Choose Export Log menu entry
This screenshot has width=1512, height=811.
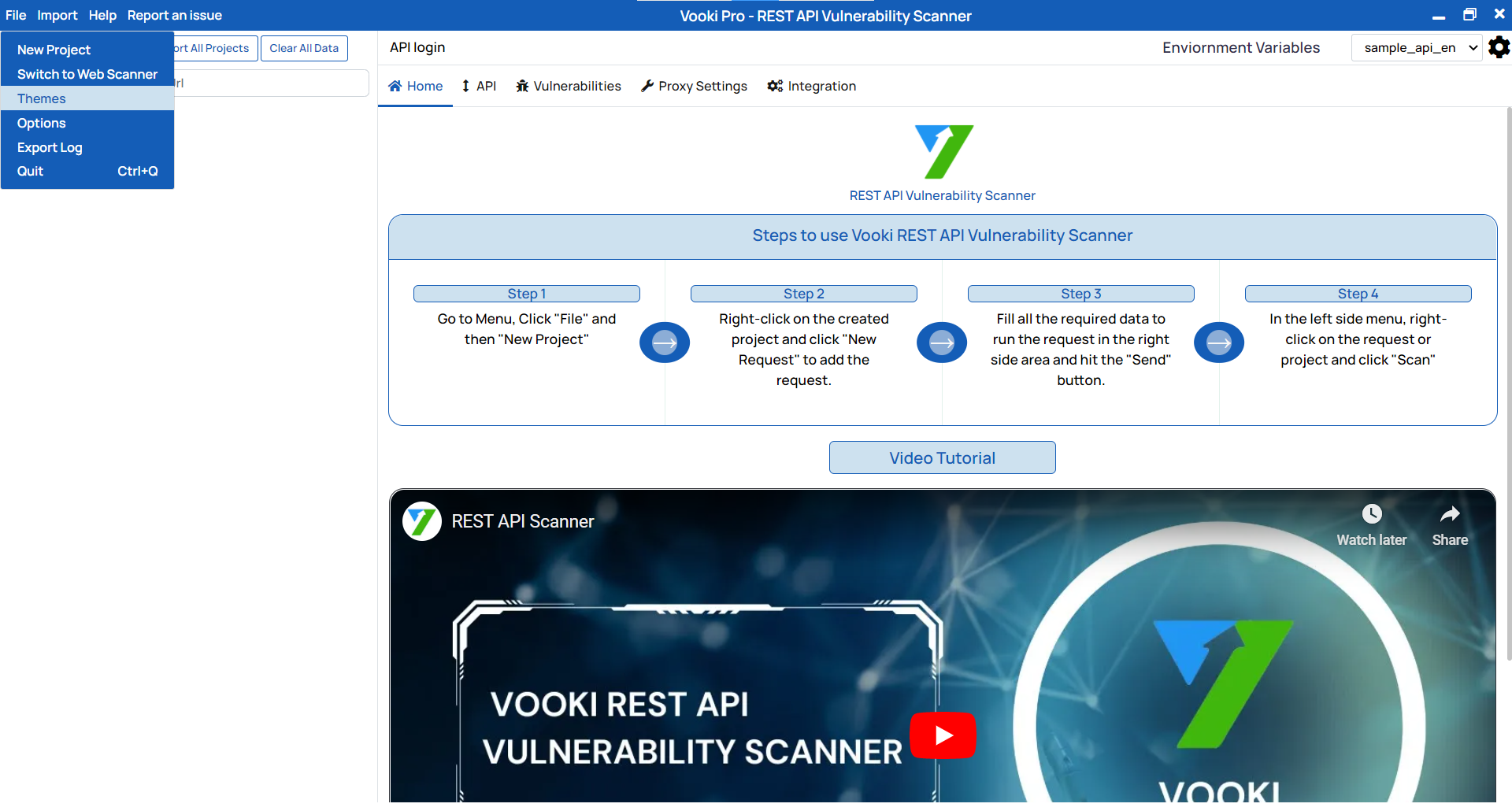tap(87, 147)
